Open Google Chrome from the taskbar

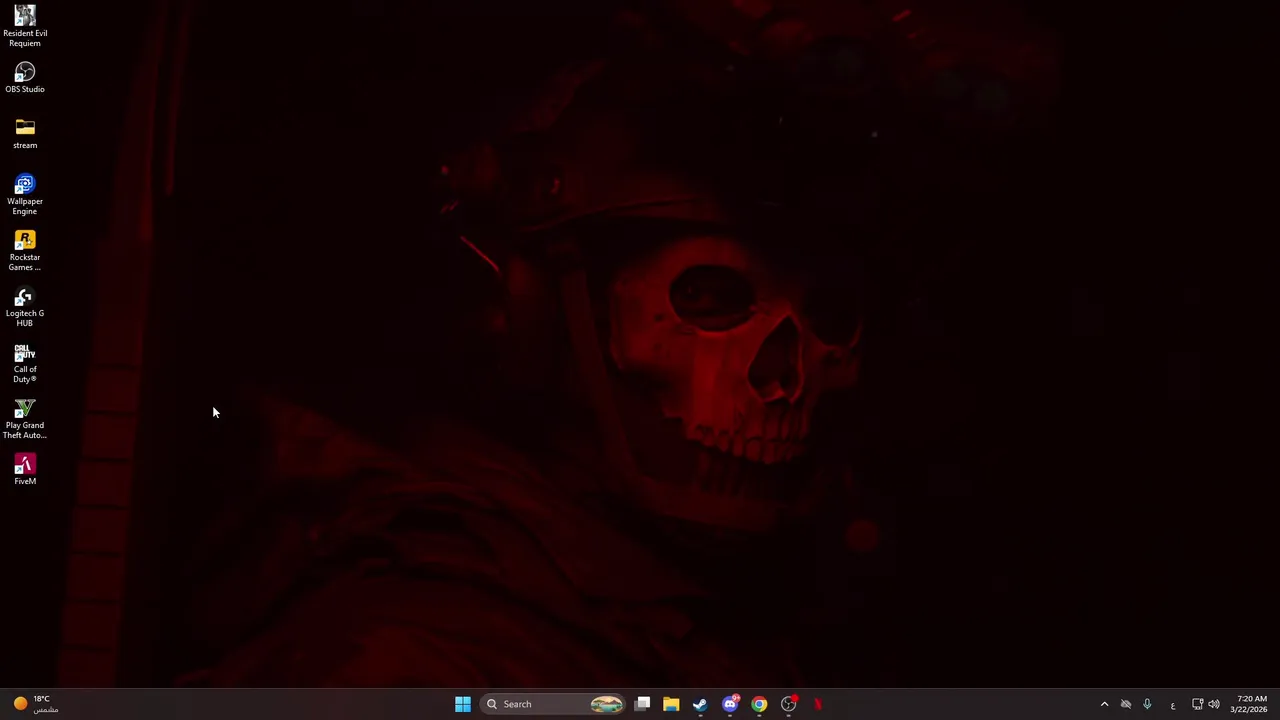[x=759, y=704]
